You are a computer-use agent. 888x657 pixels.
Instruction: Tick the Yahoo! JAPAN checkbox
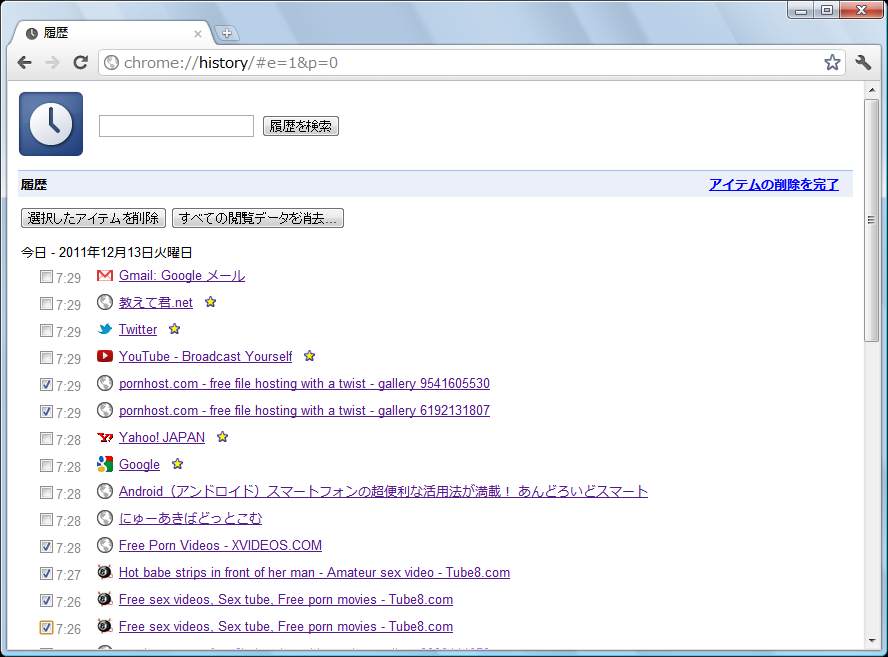point(46,439)
